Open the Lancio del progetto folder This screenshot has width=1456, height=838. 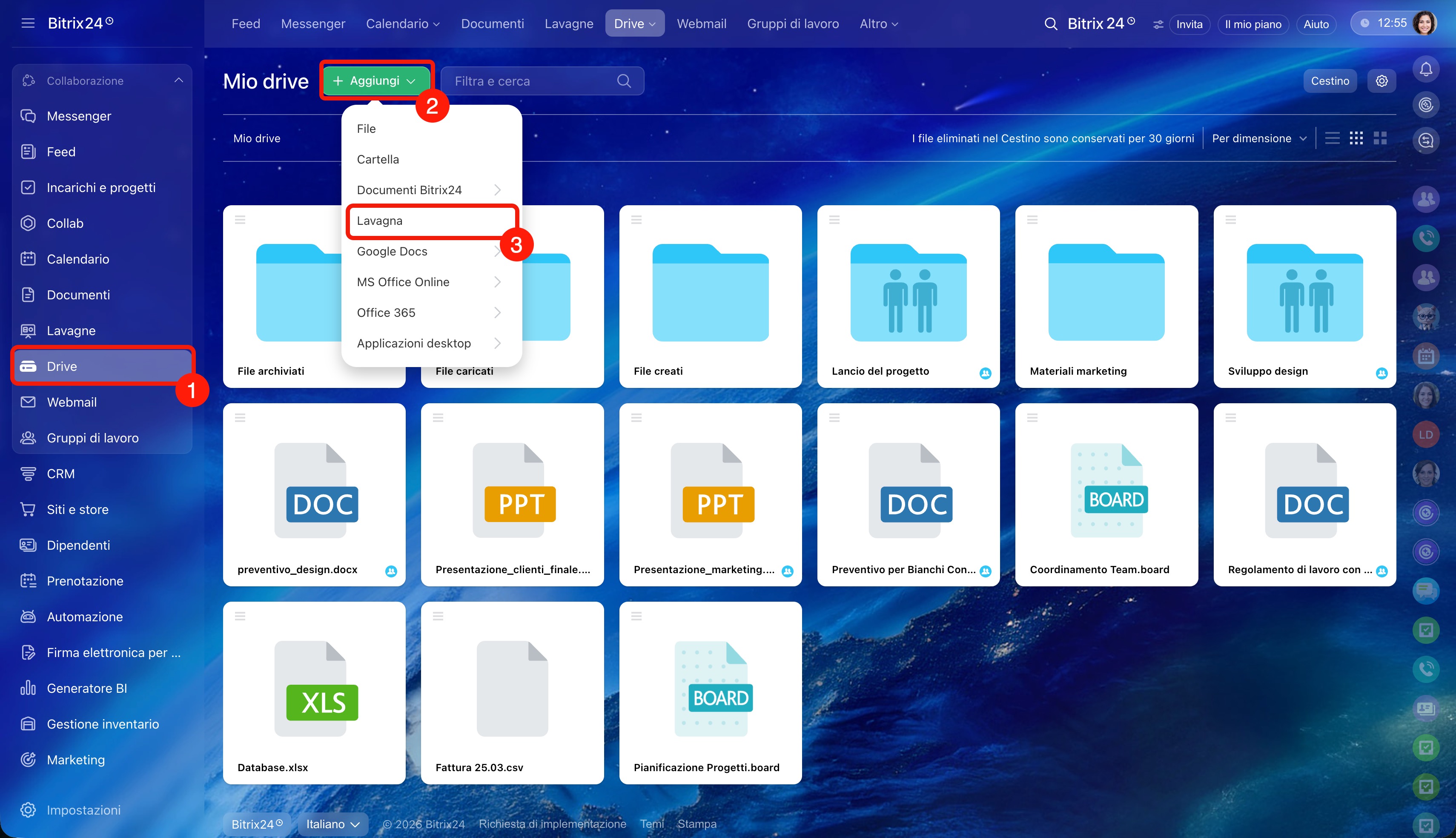pos(909,296)
